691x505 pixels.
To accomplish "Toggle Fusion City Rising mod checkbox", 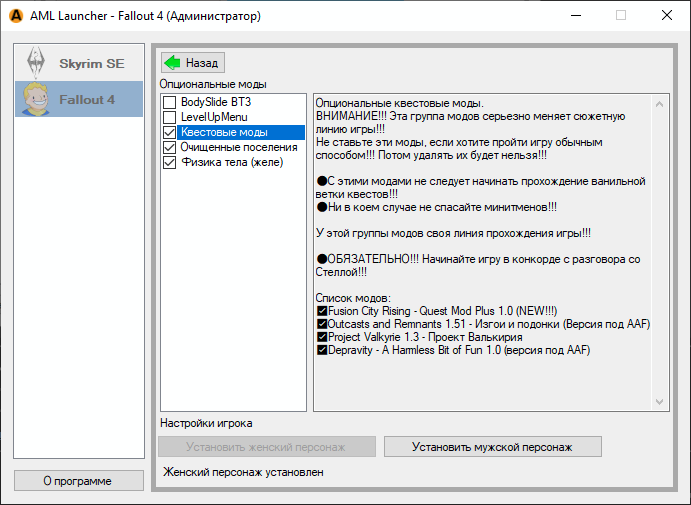I will 321,312.
